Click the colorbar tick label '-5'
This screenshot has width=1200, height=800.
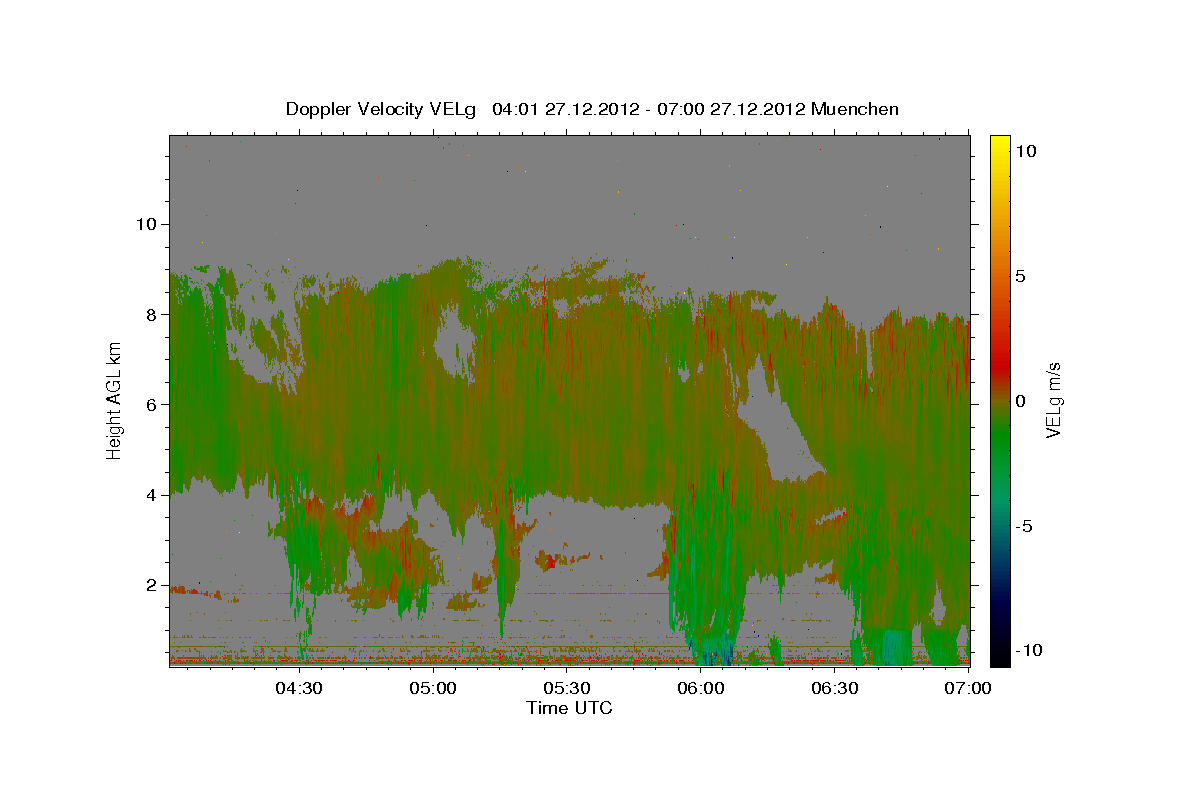point(1024,526)
